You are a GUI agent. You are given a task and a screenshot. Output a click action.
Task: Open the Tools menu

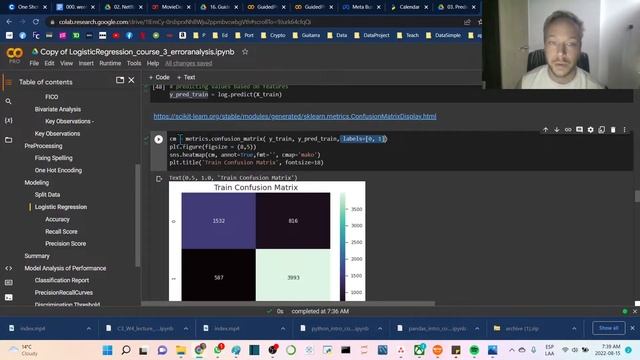click(134, 63)
